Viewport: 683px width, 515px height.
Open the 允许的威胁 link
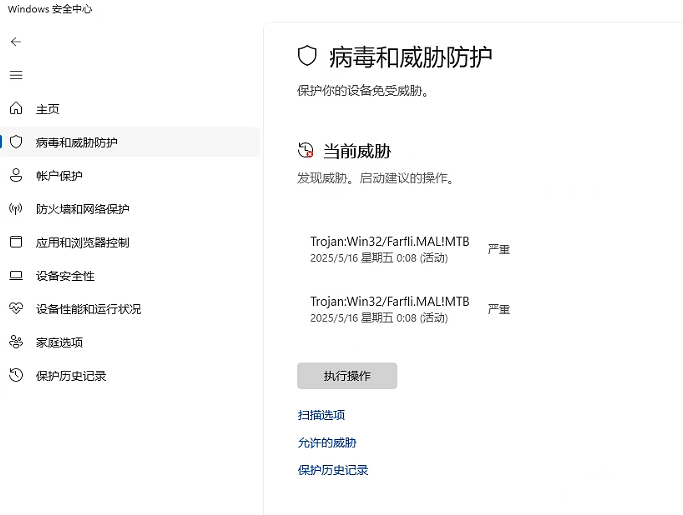point(327,443)
